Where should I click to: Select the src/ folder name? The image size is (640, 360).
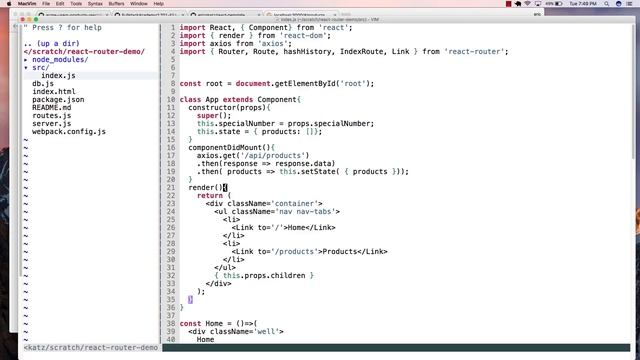pyautogui.click(x=41, y=68)
